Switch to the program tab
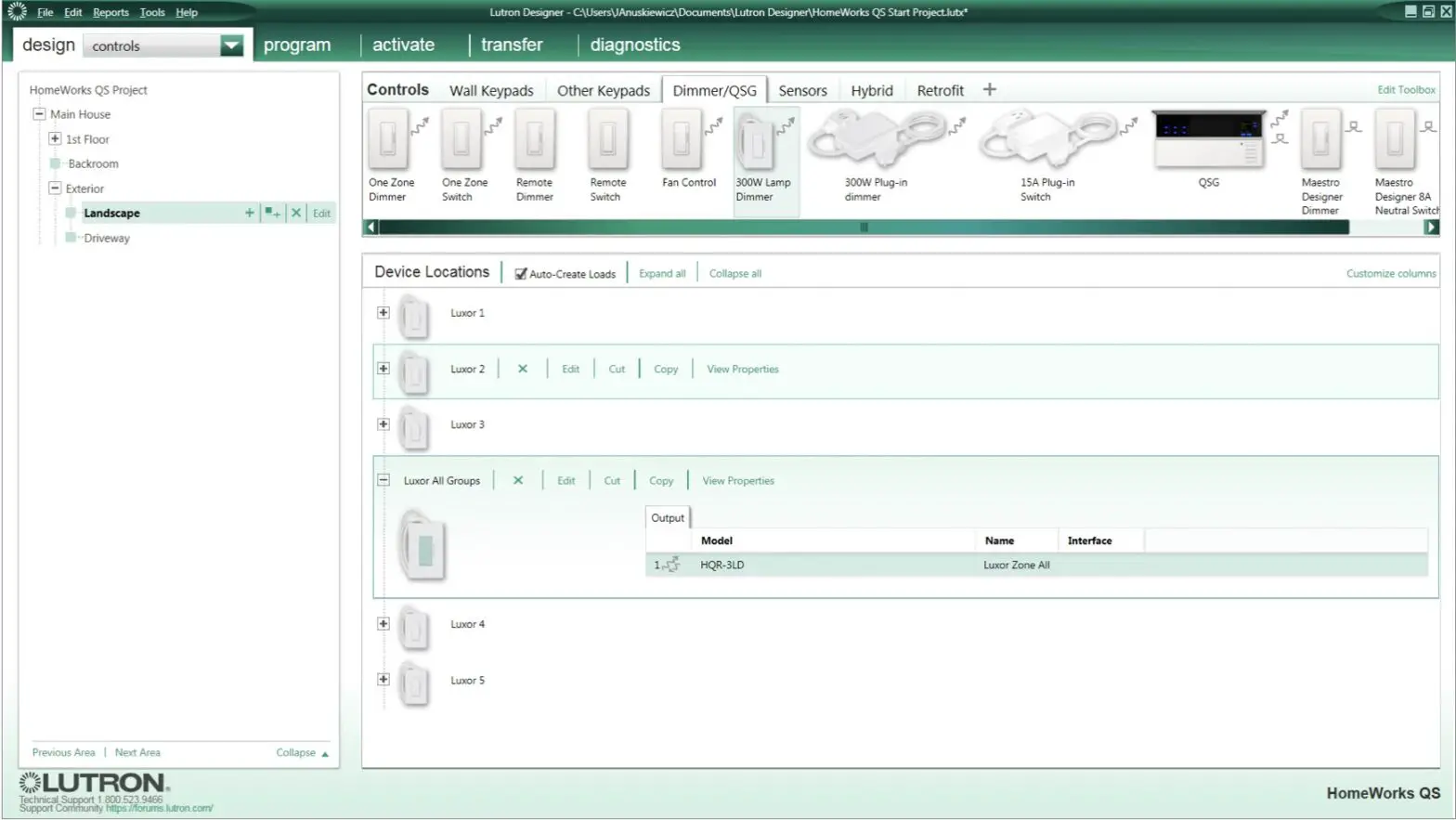The image size is (1456, 820). (297, 45)
